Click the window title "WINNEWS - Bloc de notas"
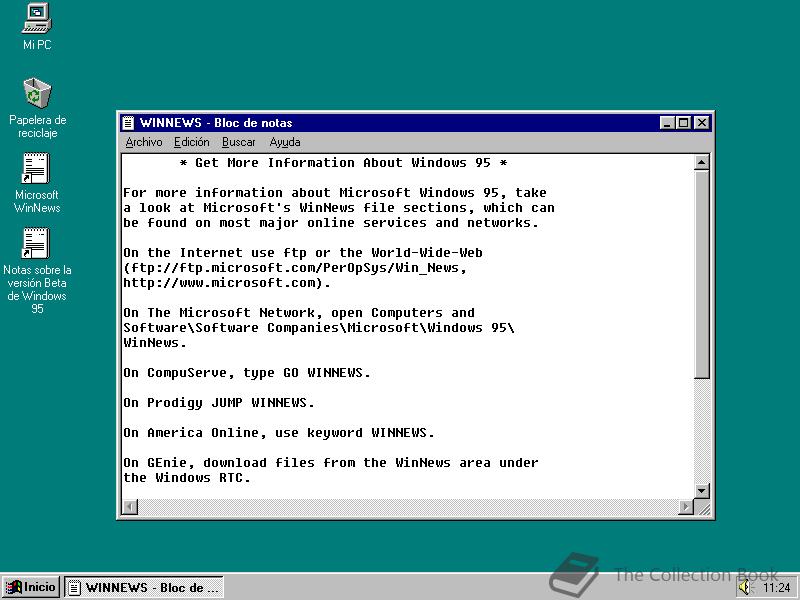The height and width of the screenshot is (600, 800). point(216,123)
